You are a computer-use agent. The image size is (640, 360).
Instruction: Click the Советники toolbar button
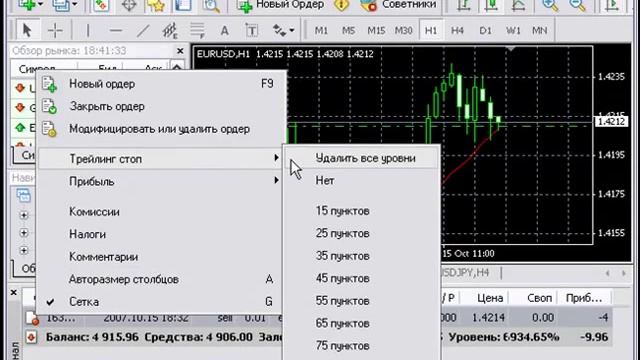coord(398,5)
